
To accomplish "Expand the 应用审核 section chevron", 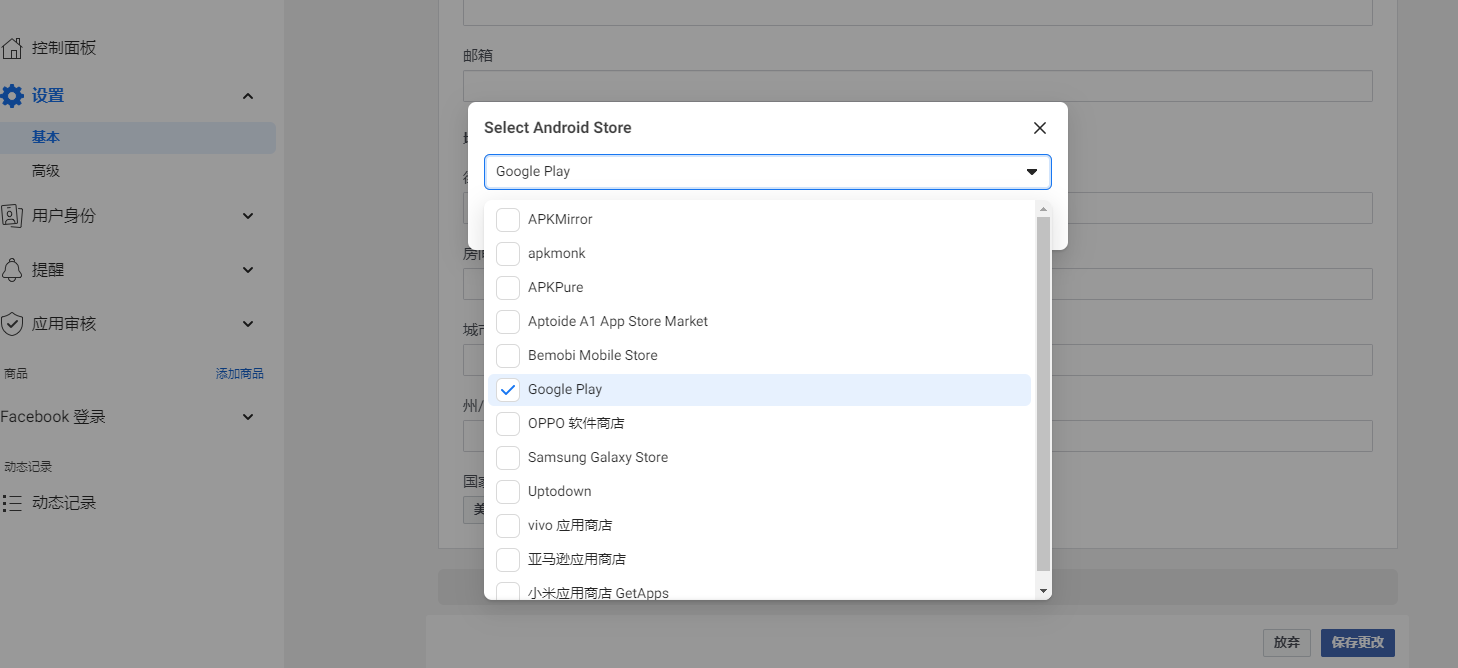I will (x=248, y=324).
